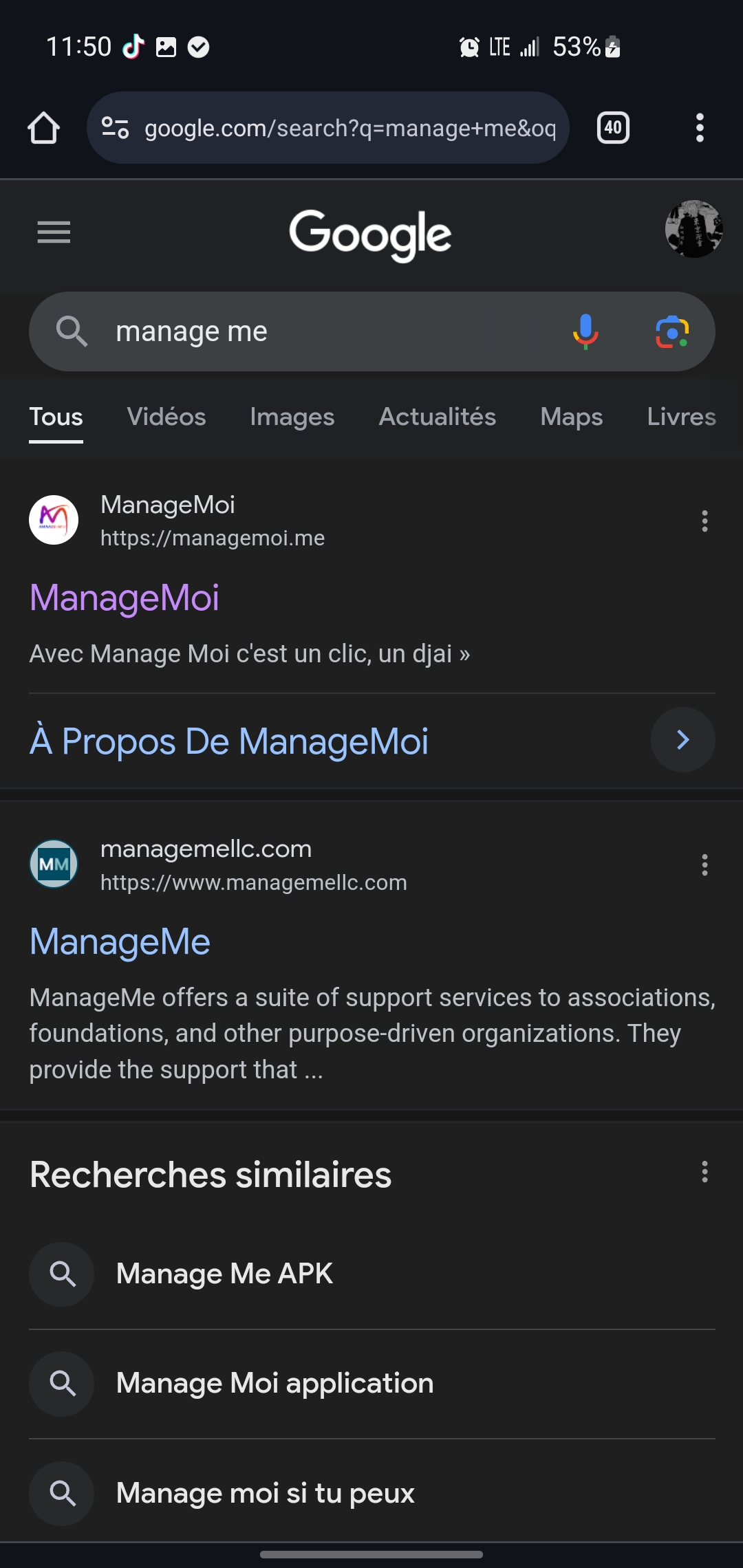The width and height of the screenshot is (743, 1568).
Task: Open site info icon in address bar
Action: coord(115,128)
